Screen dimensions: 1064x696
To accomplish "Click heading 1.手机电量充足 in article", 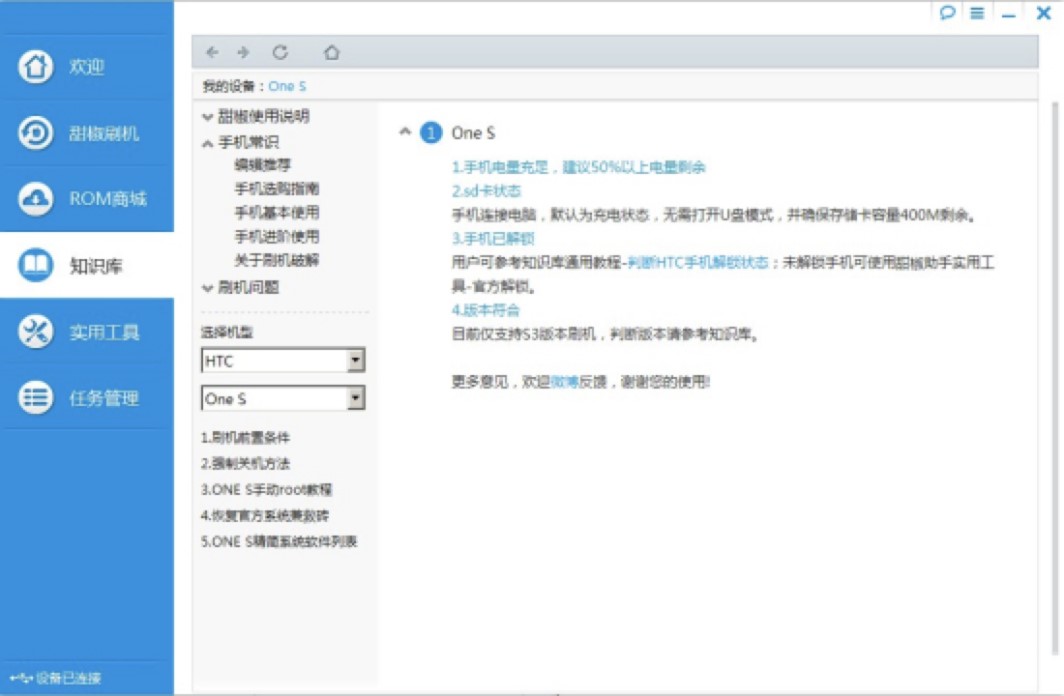I will tap(579, 167).
